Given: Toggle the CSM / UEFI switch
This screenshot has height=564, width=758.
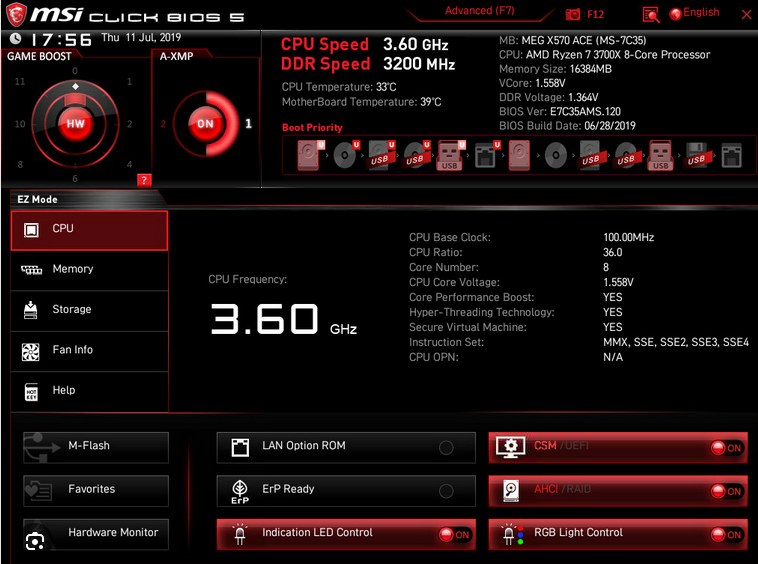Looking at the screenshot, I should (x=726, y=448).
